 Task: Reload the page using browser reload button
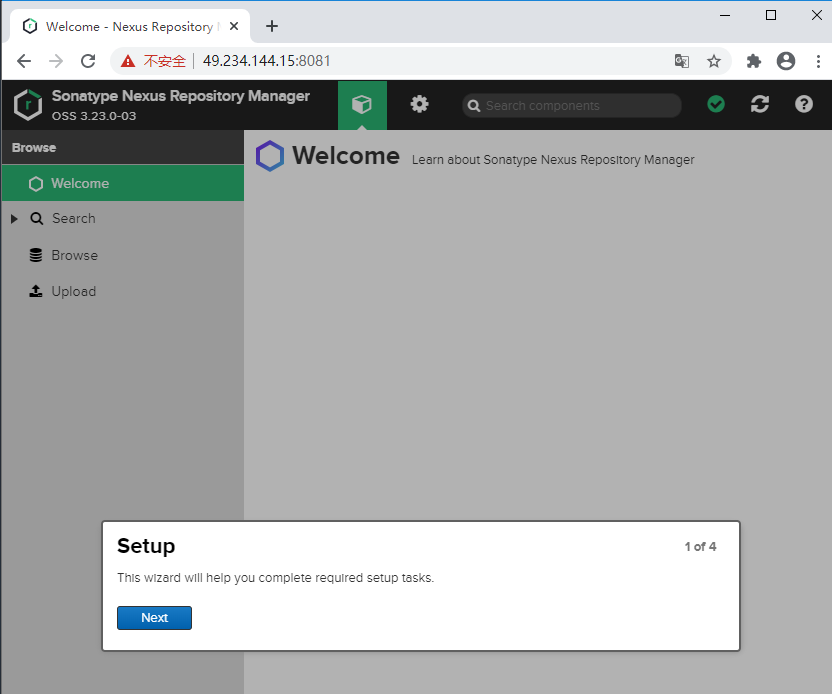[x=88, y=61]
